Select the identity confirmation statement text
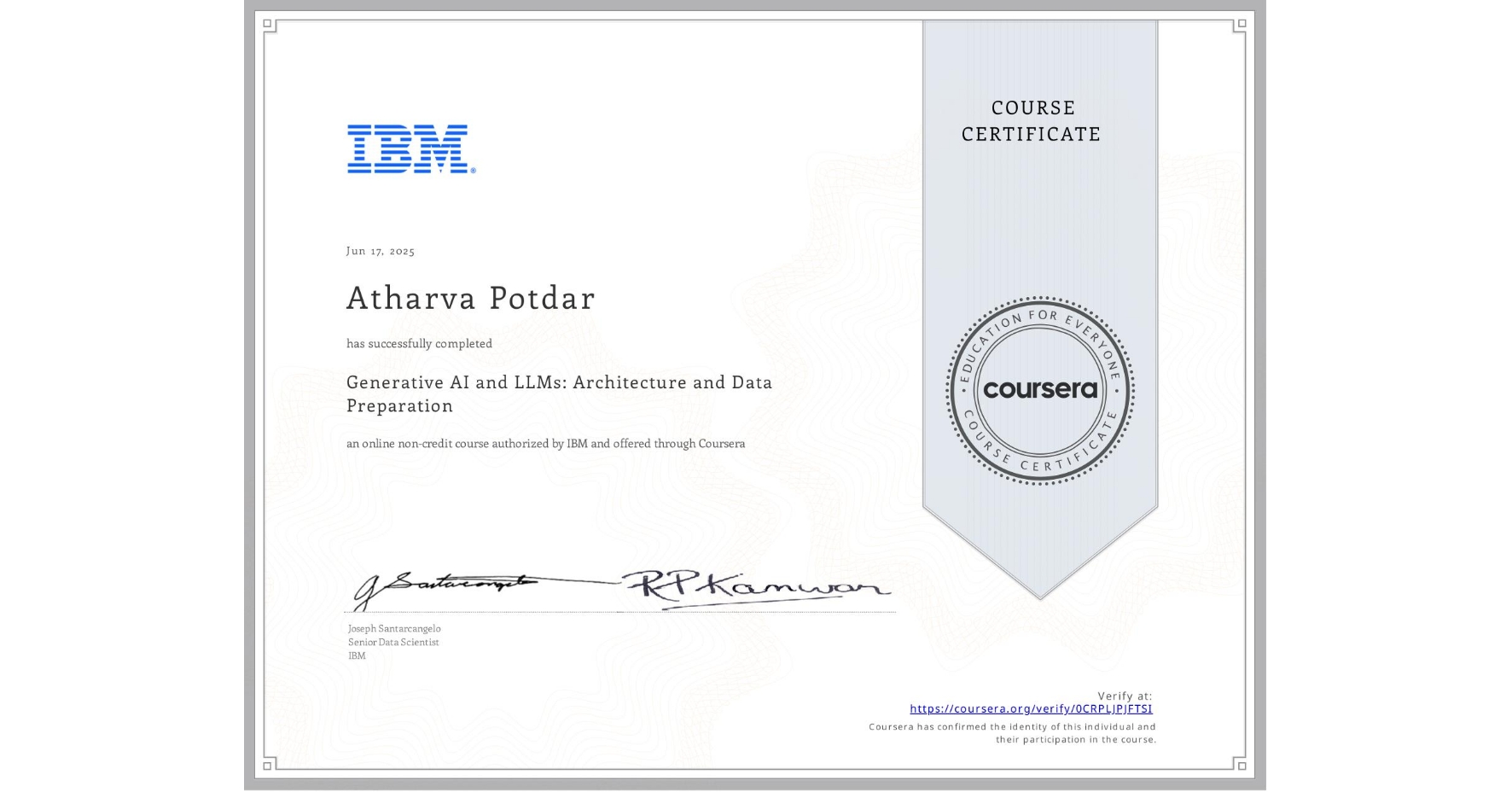1512x792 pixels. pyautogui.click(x=1011, y=732)
